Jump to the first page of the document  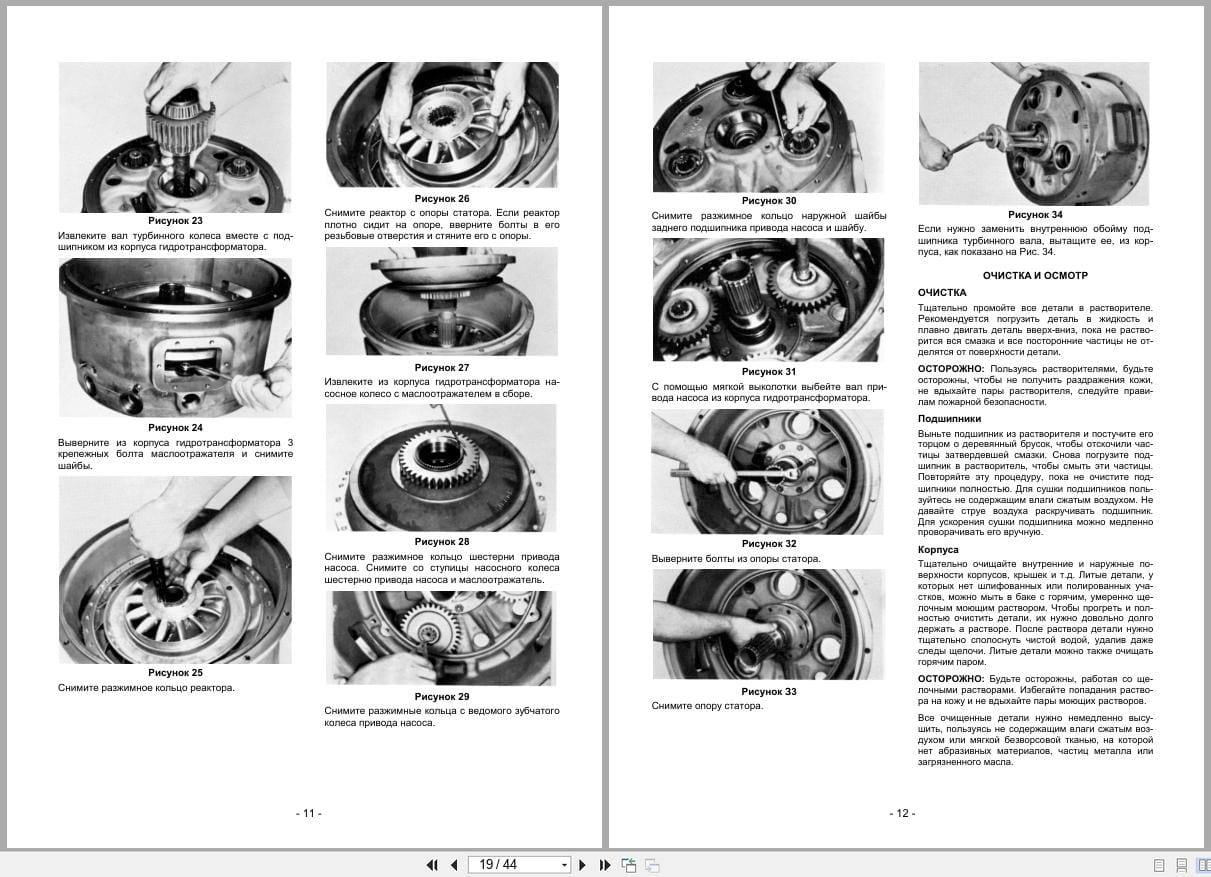tap(433, 864)
